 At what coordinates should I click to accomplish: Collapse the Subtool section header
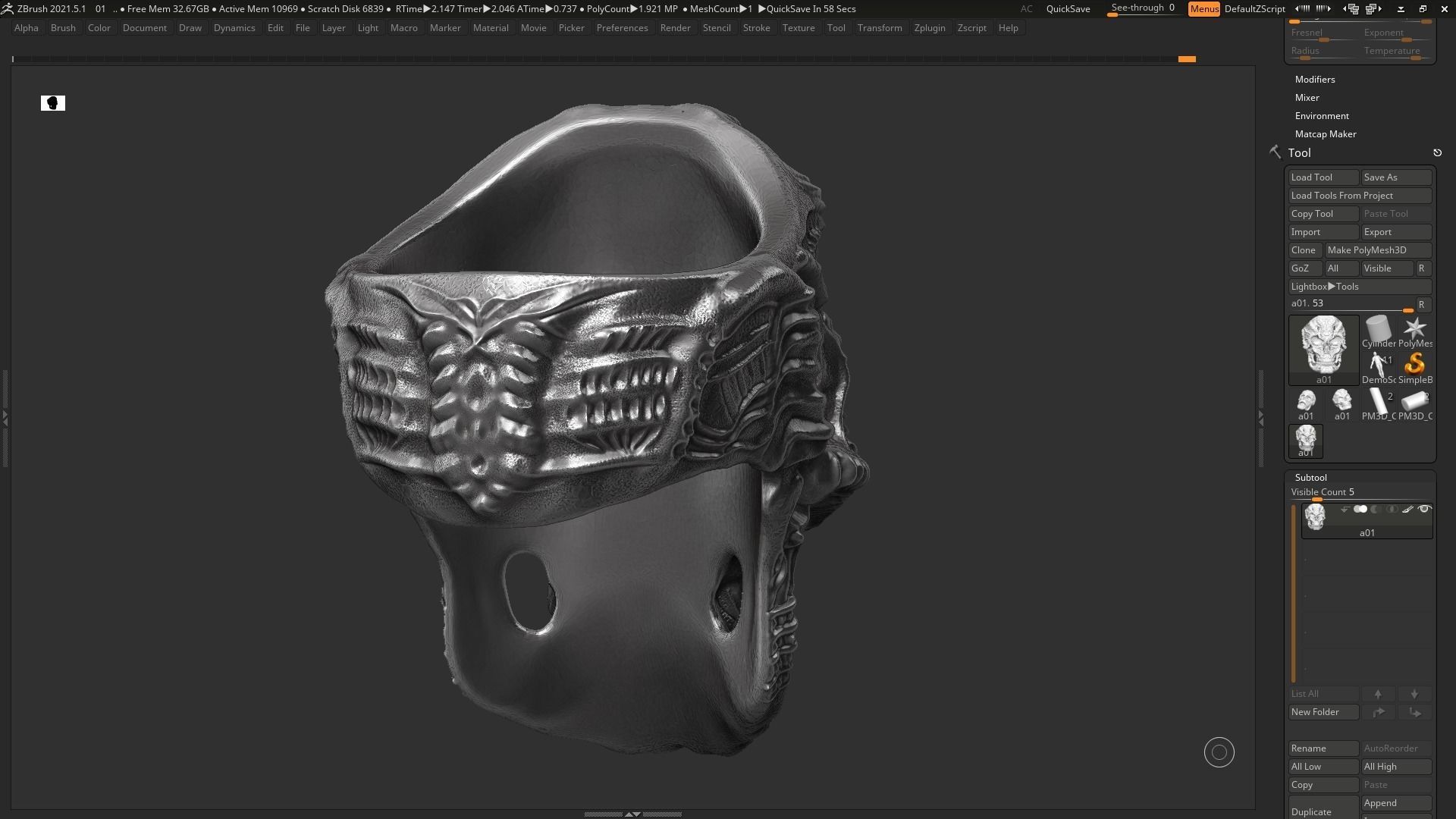(x=1311, y=478)
